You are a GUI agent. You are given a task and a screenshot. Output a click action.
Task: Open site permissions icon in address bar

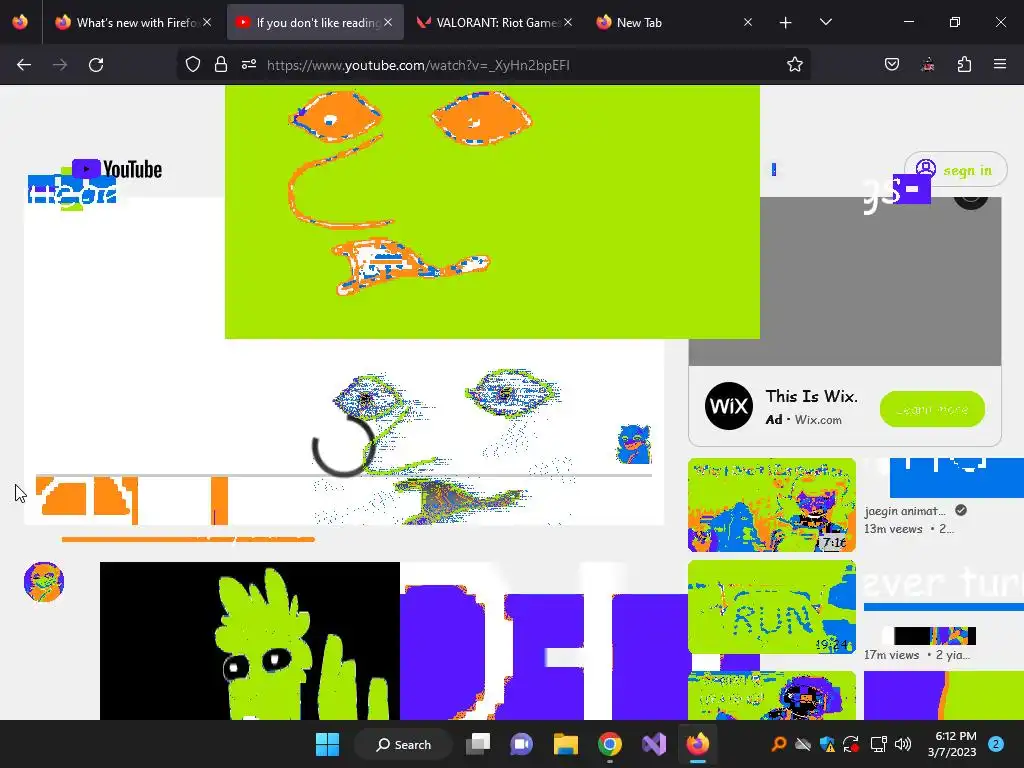click(x=249, y=65)
